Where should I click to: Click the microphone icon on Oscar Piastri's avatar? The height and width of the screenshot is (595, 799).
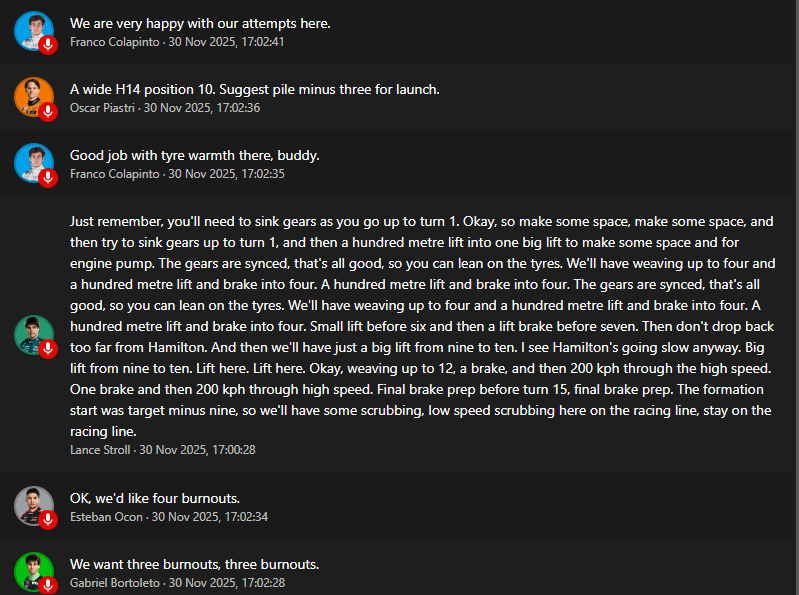click(48, 111)
